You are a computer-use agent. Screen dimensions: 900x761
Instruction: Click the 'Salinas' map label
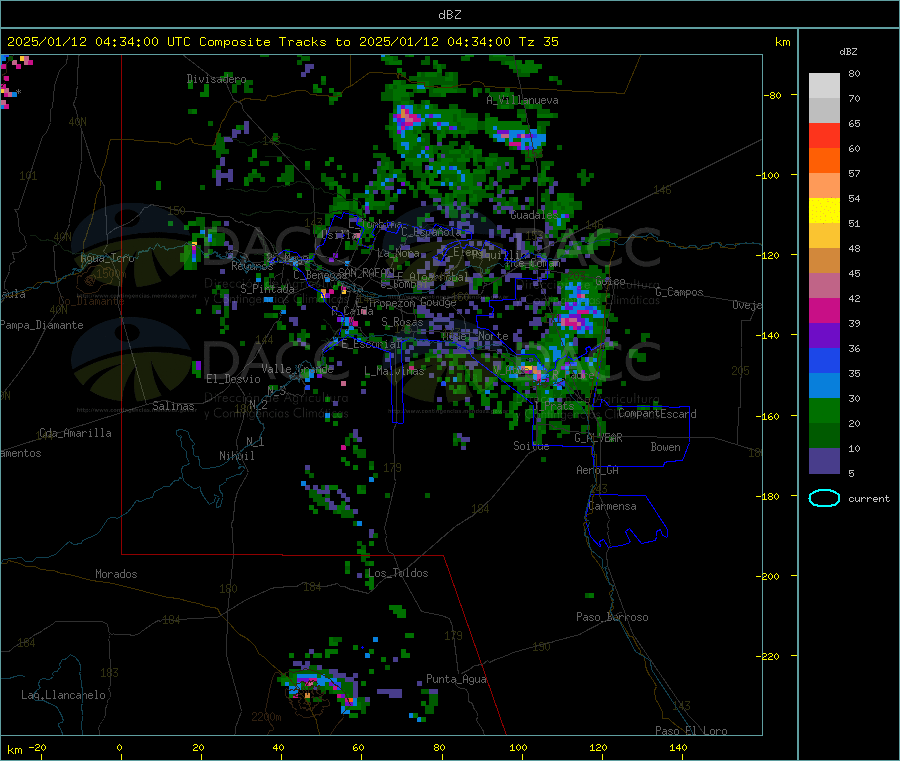click(x=173, y=406)
